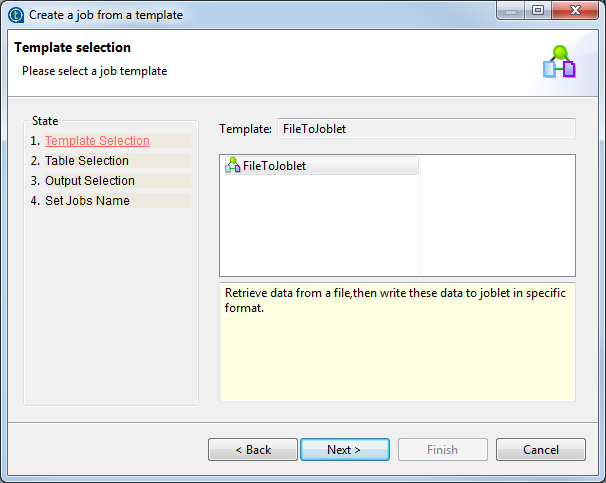This screenshot has width=606, height=483.
Task: Minimize the wizard dialog window
Action: point(511,14)
